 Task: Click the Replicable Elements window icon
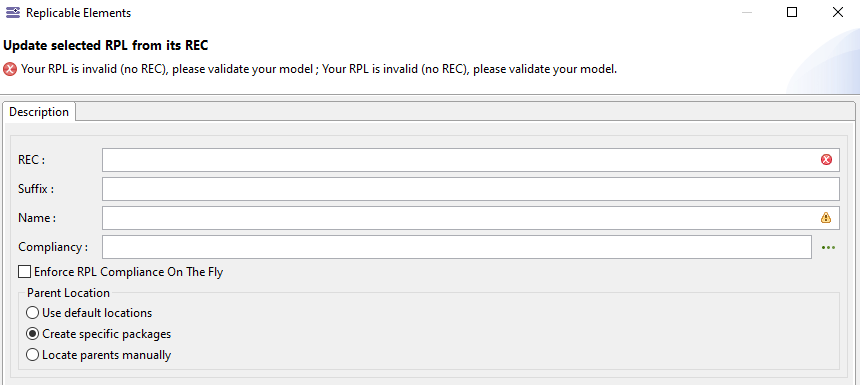click(x=13, y=12)
